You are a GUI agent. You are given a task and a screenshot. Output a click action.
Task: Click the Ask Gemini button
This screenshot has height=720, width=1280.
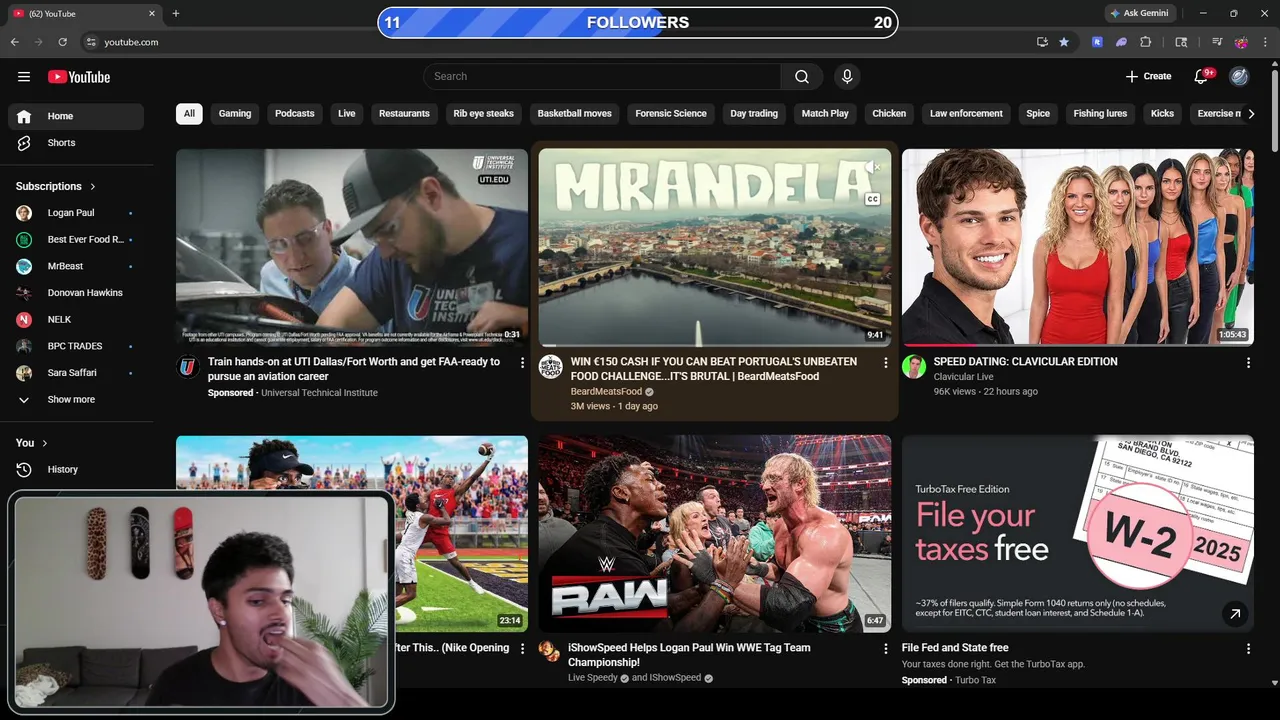tap(1139, 14)
